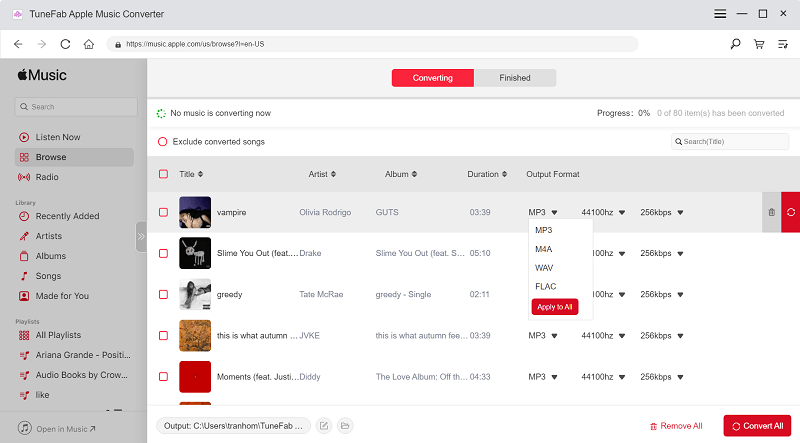This screenshot has height=443, width=800.
Task: Tick the checkbox for greedy track
Action: coord(164,294)
